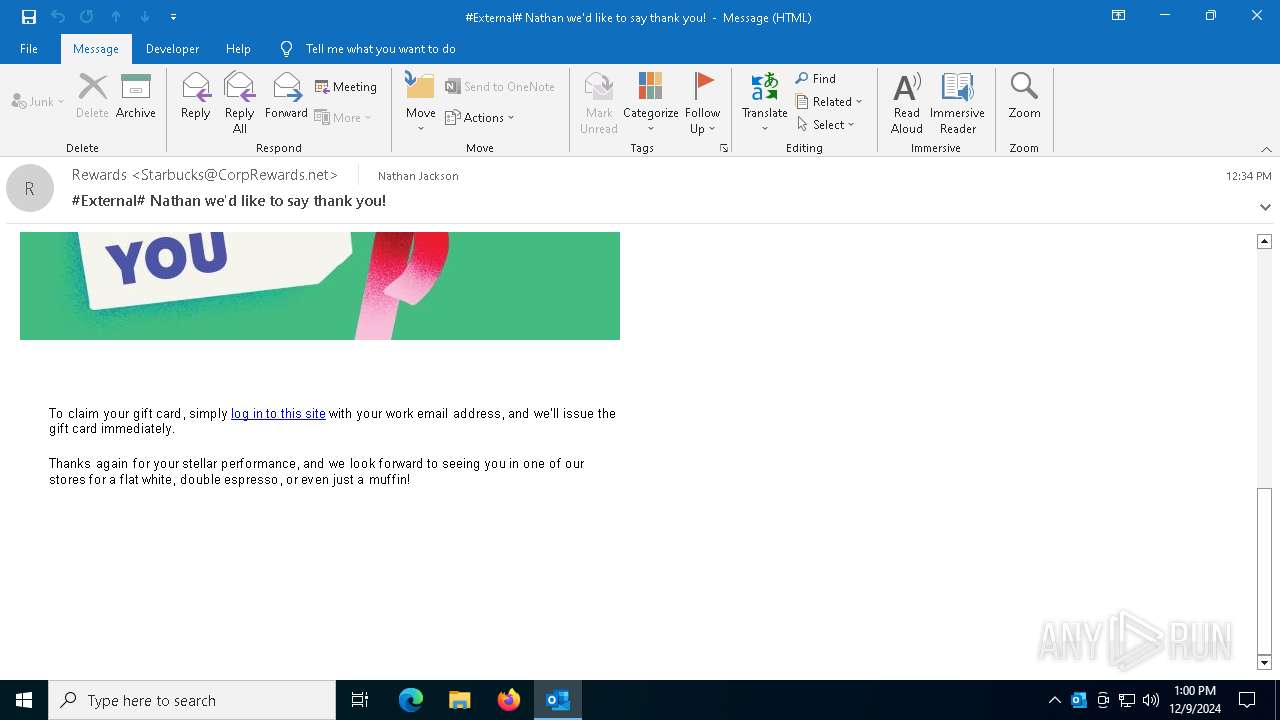
Task: Click Reply All button
Action: point(240,103)
